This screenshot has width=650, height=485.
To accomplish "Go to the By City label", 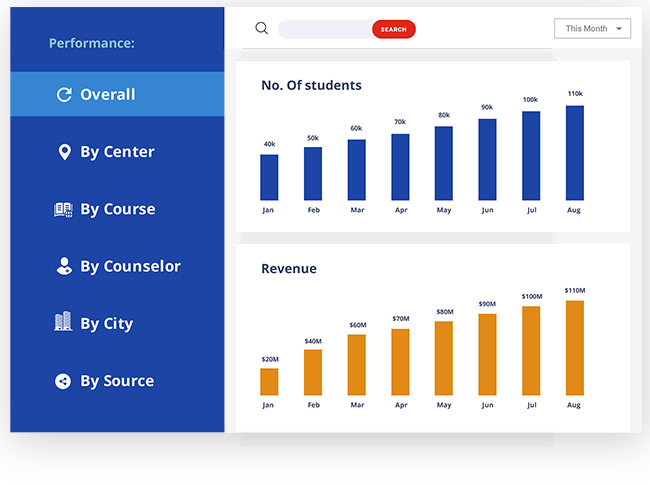I will point(107,323).
